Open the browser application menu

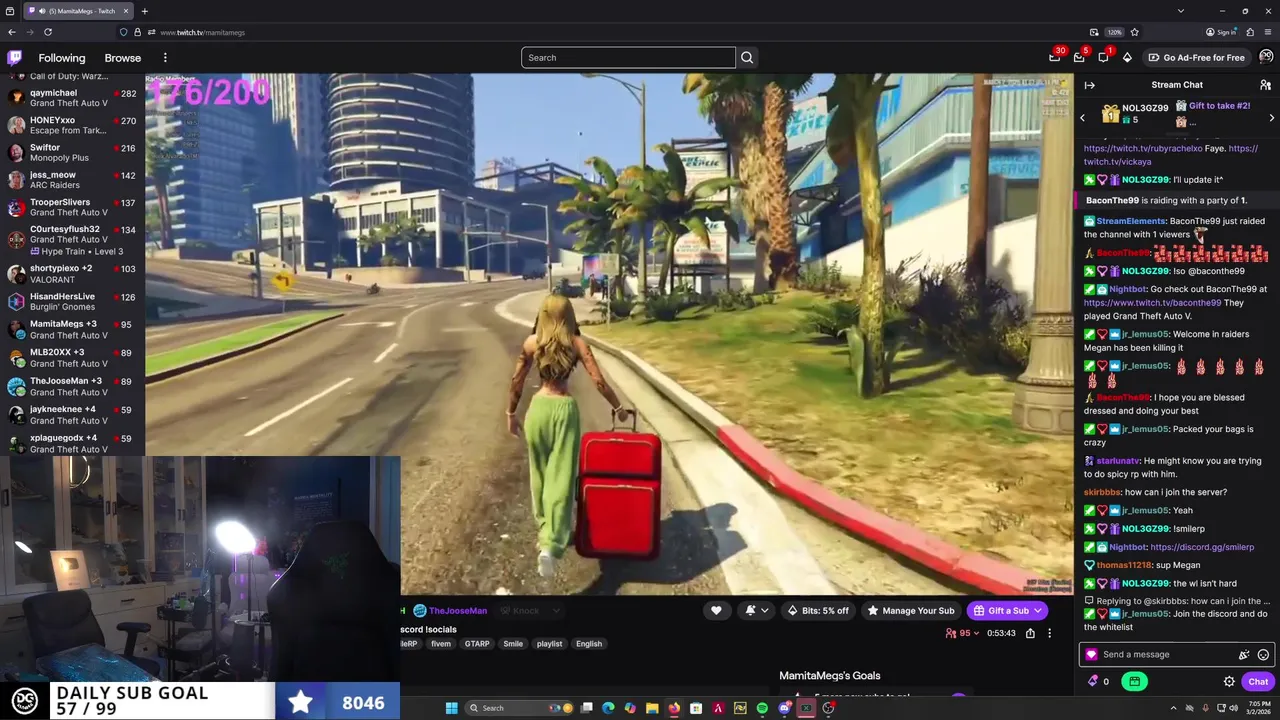(1268, 32)
